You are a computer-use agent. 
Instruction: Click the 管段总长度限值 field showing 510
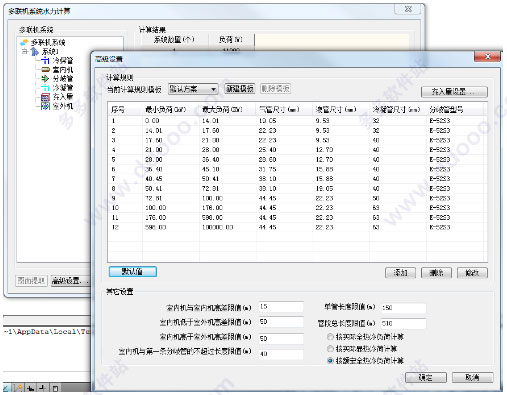click(404, 323)
